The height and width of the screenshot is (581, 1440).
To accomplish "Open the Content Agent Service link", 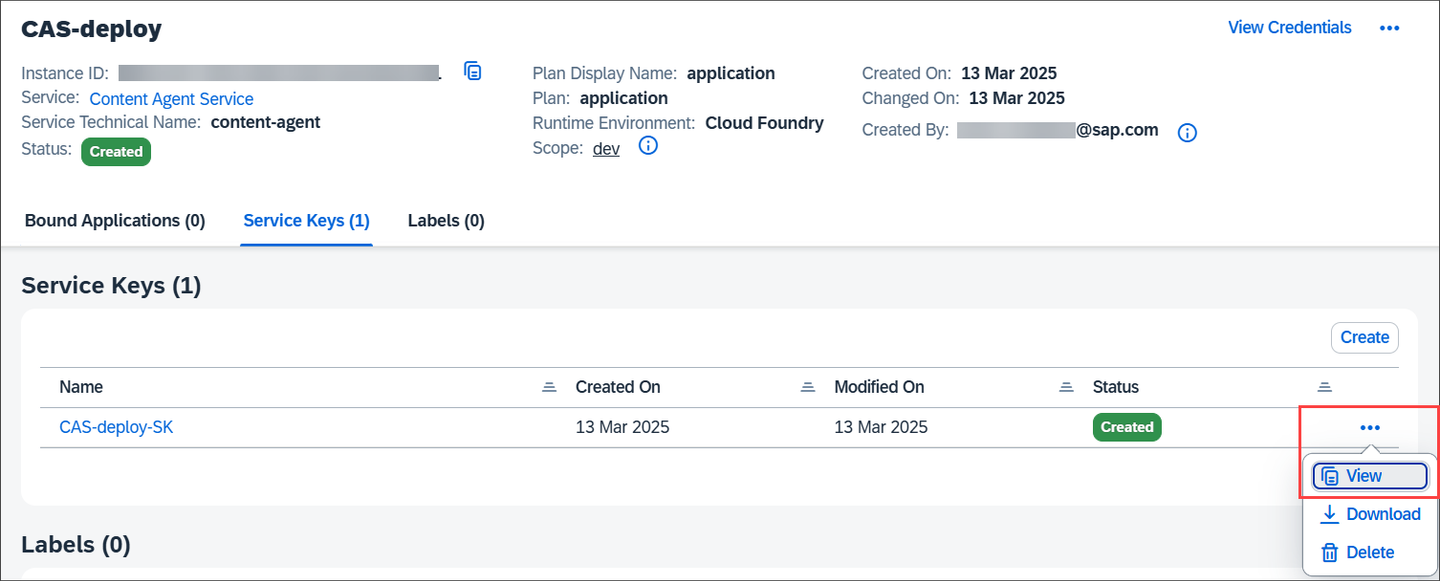I will [x=171, y=99].
